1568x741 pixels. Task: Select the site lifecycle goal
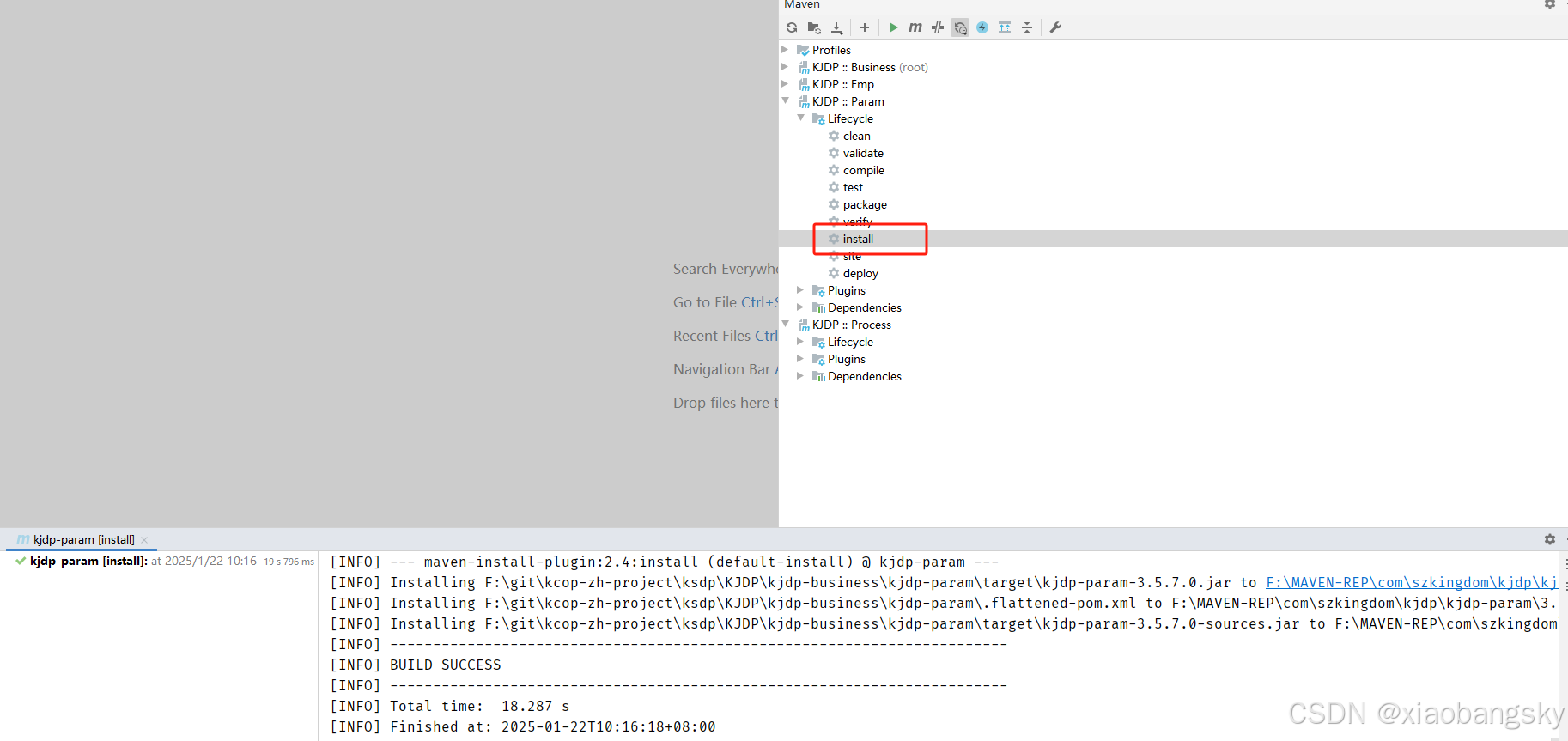coord(852,256)
